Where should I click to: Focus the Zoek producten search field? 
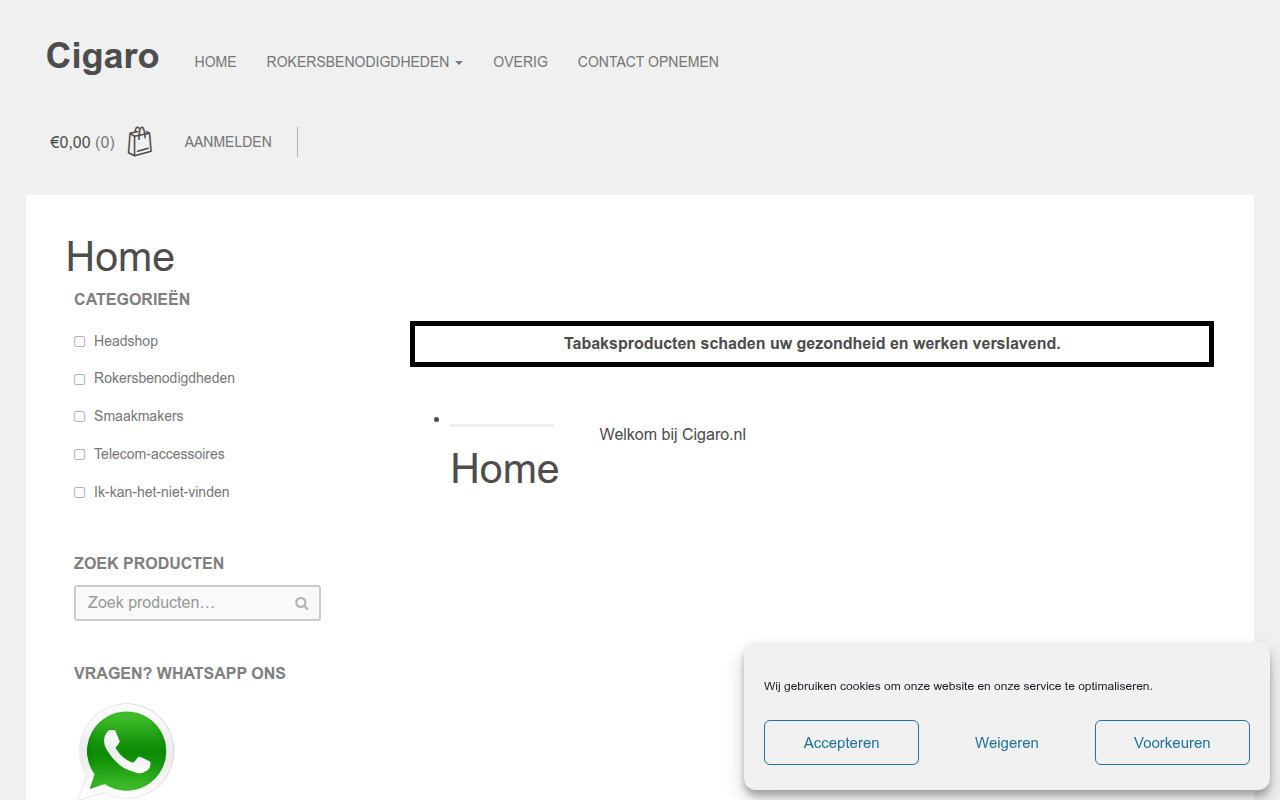pyautogui.click(x=197, y=603)
